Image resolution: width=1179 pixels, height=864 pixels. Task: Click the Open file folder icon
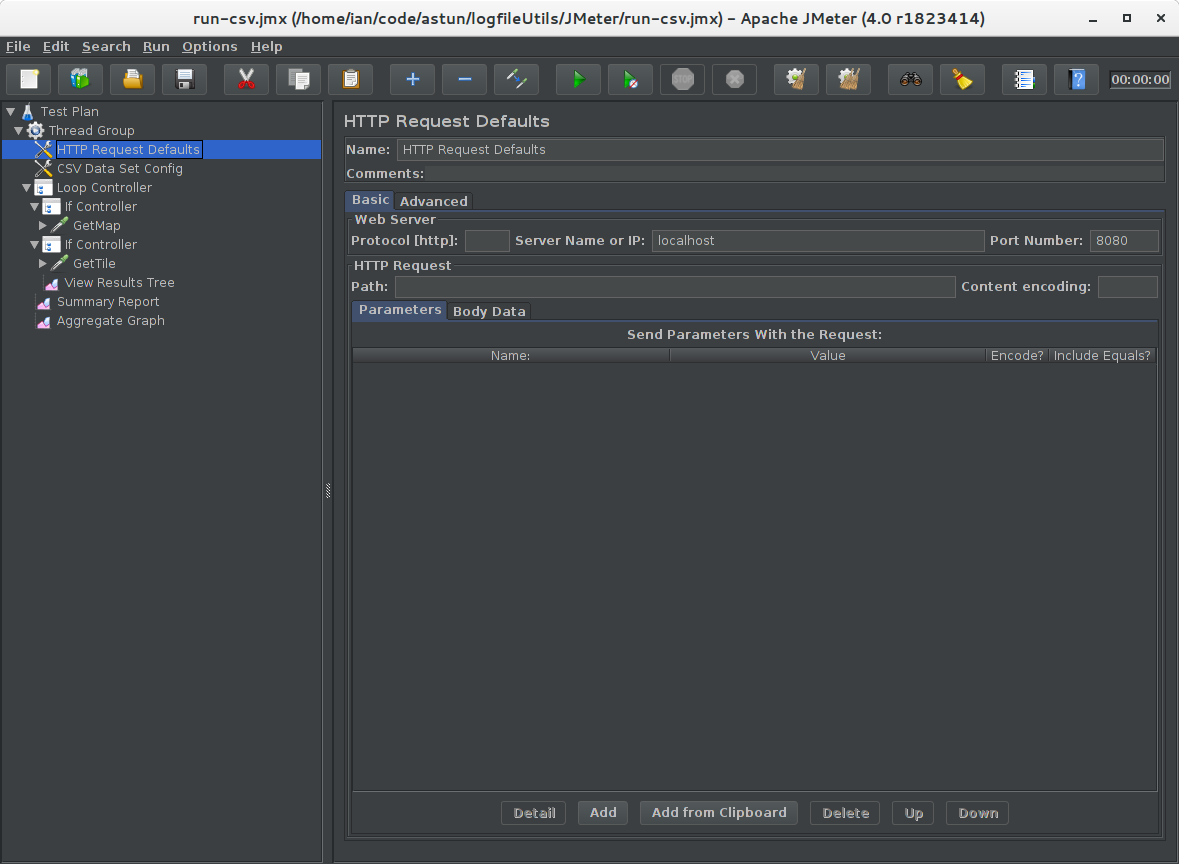132,79
